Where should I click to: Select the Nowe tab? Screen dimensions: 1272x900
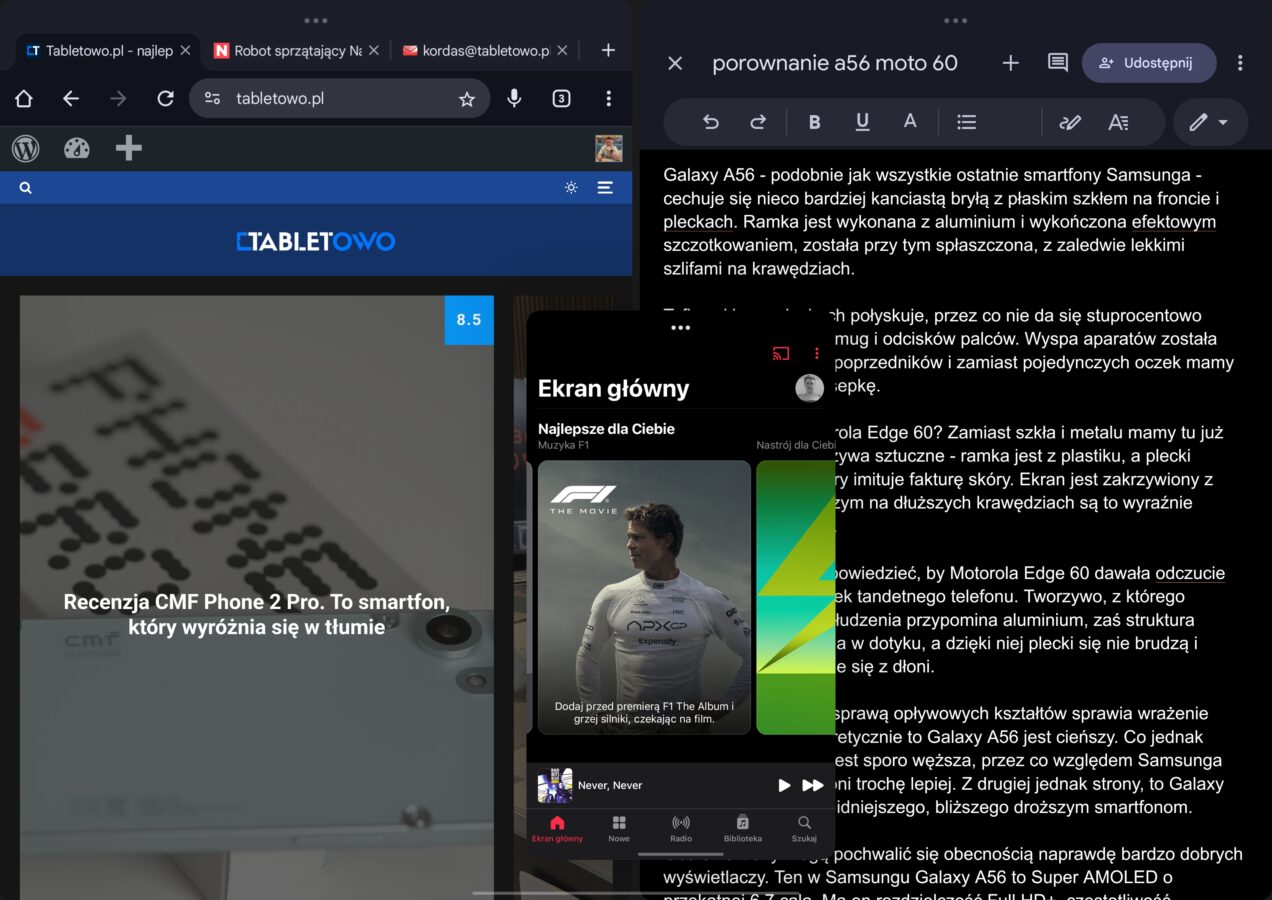tap(619, 829)
